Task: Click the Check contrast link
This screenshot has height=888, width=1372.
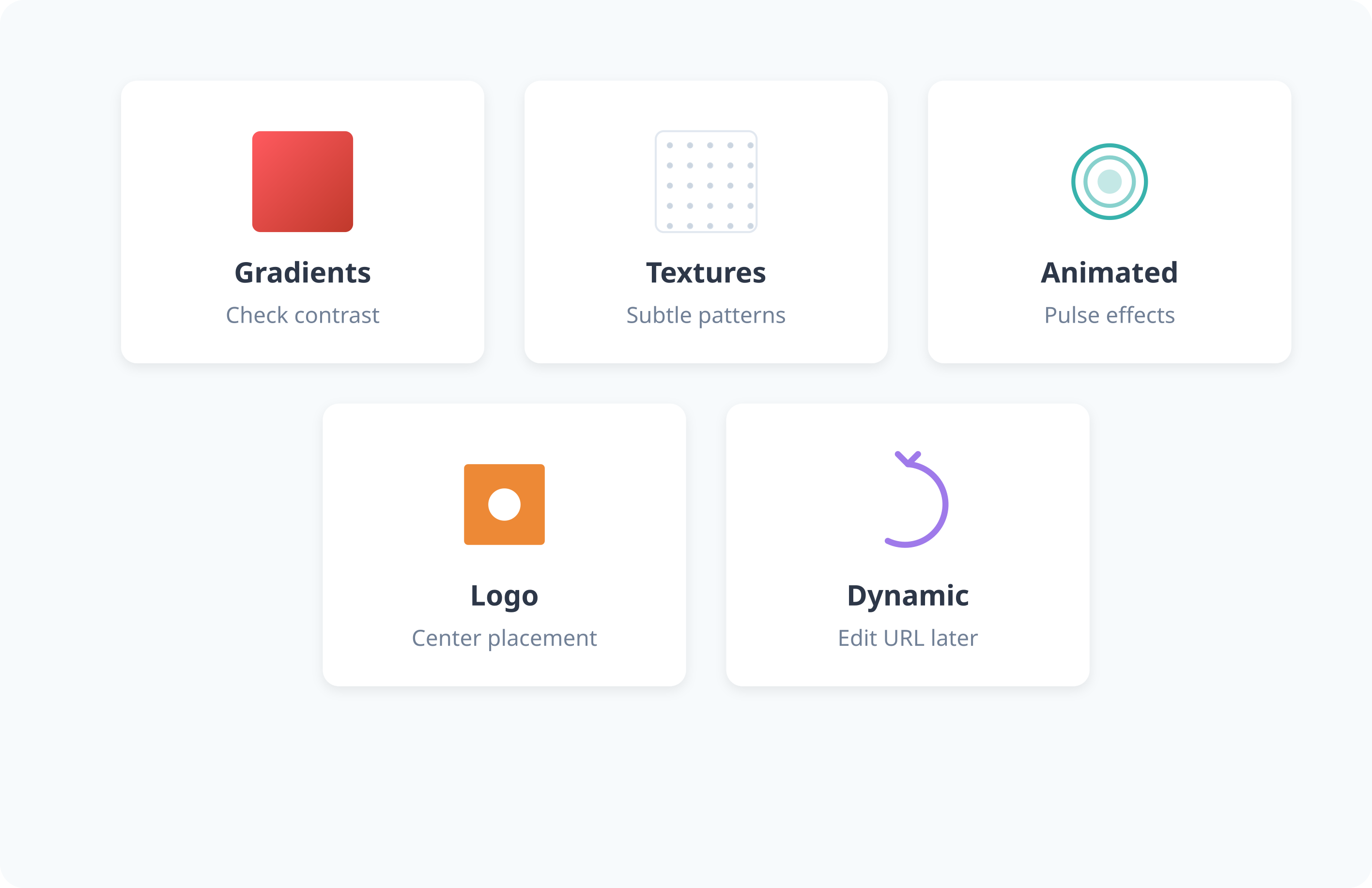Action: (x=303, y=315)
